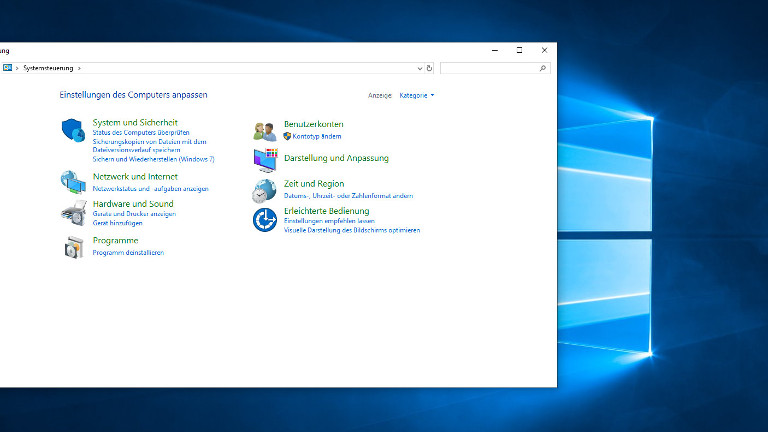Open Sichern und Wiederherstellen (Windows 7)
Viewport: 768px width, 432px height.
tap(153, 159)
